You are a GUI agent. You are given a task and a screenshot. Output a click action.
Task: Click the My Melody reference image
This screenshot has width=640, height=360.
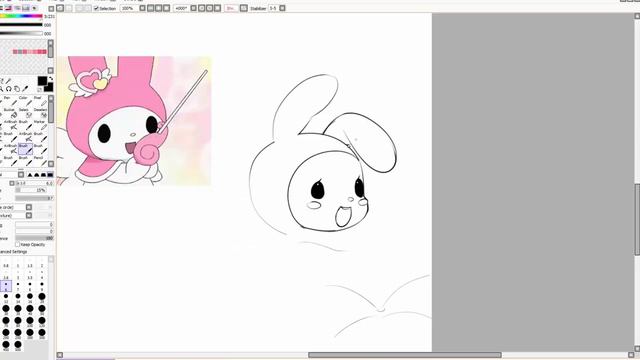click(134, 120)
